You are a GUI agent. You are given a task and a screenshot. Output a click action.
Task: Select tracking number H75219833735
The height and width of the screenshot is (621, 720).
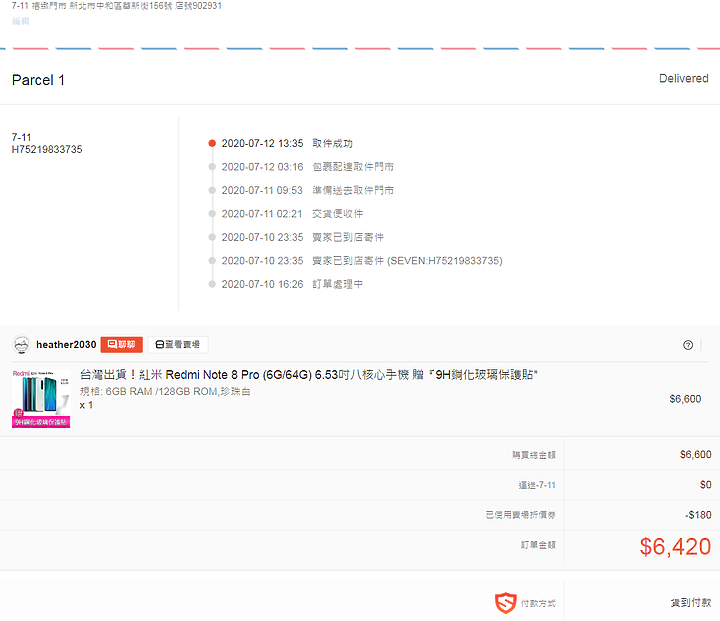pyautogui.click(x=47, y=149)
